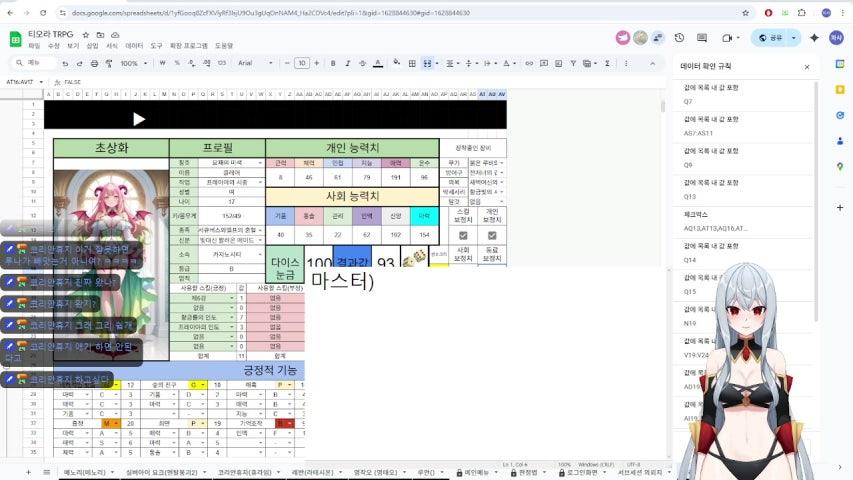This screenshot has width=853, height=480.
Task: Open the 악세서리 equipment dropdown
Action: tap(502, 192)
